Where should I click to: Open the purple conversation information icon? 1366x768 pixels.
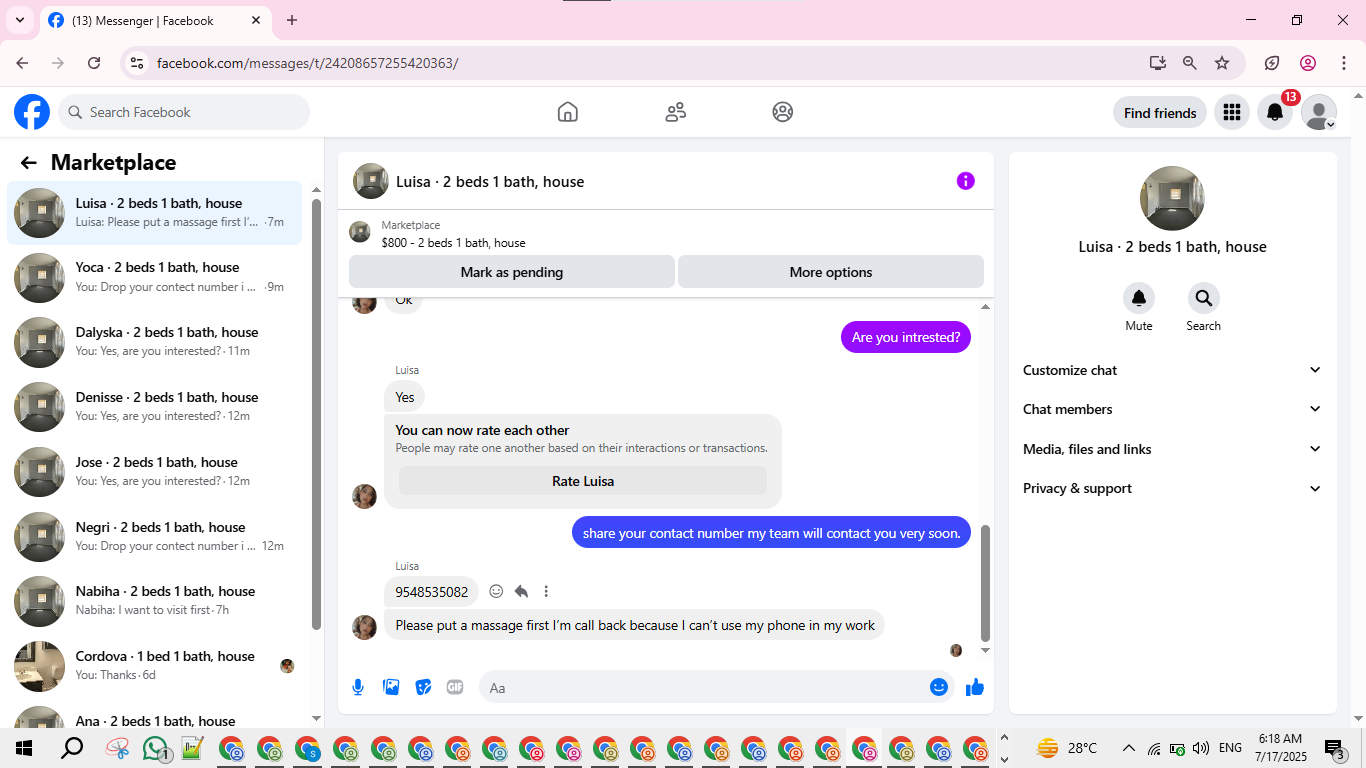point(965,181)
